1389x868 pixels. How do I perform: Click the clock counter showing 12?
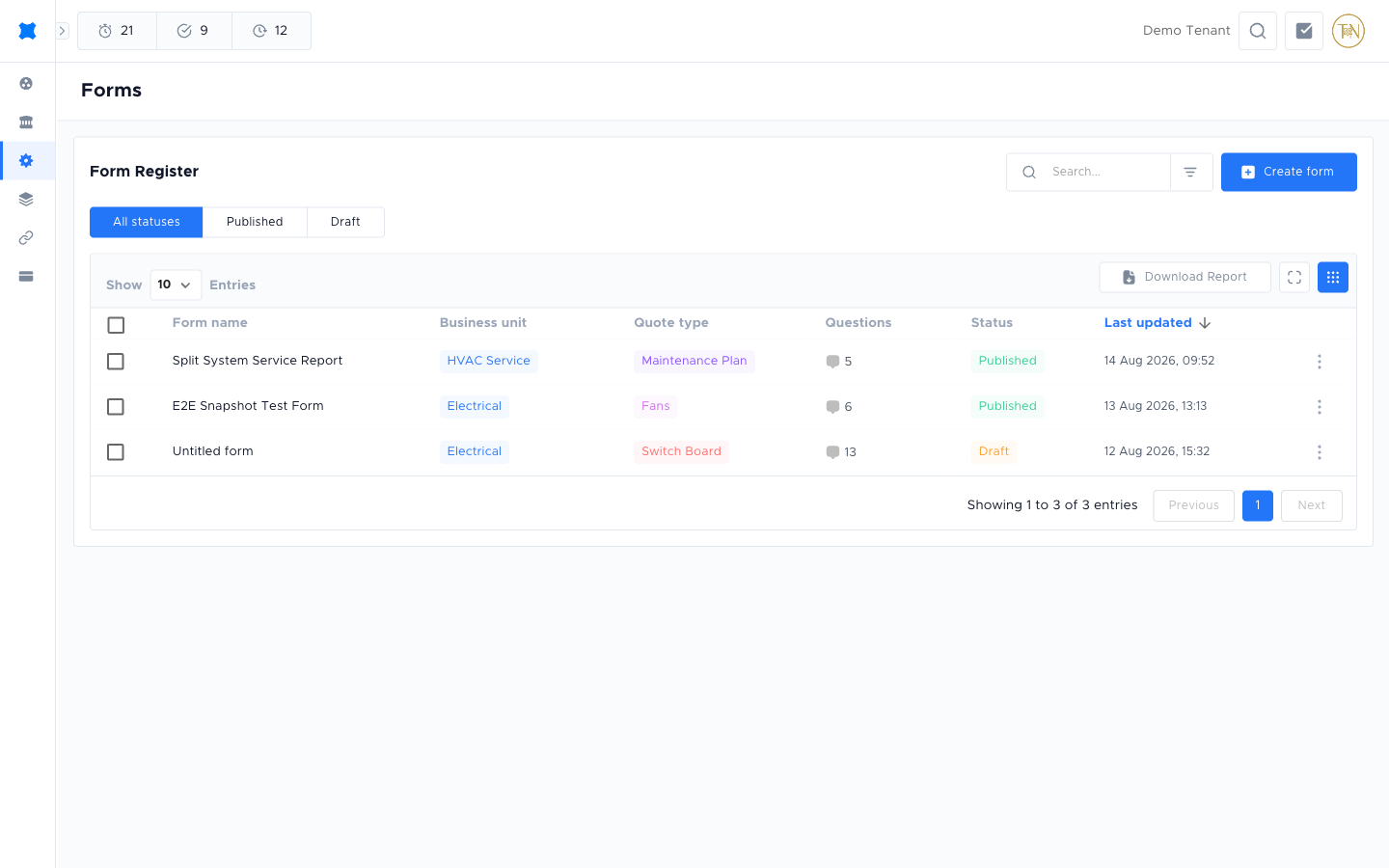click(271, 31)
